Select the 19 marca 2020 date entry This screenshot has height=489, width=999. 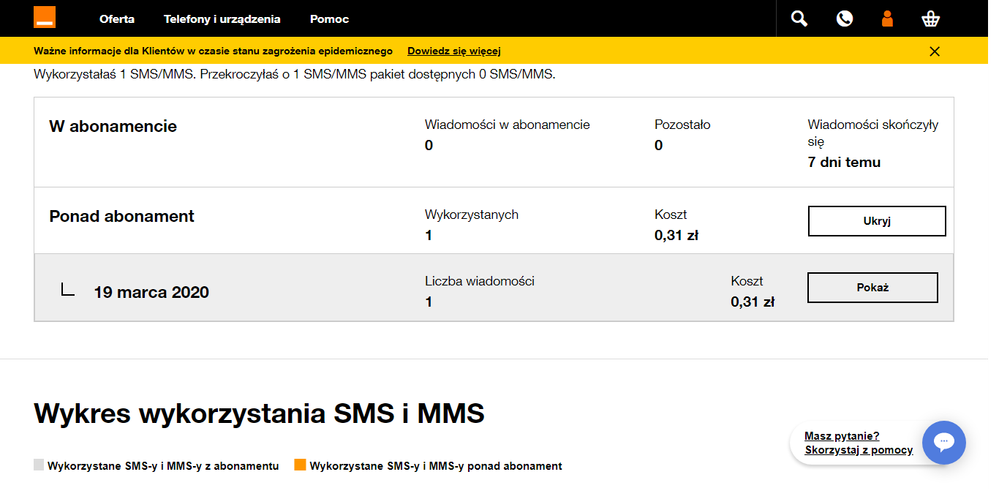pos(151,293)
